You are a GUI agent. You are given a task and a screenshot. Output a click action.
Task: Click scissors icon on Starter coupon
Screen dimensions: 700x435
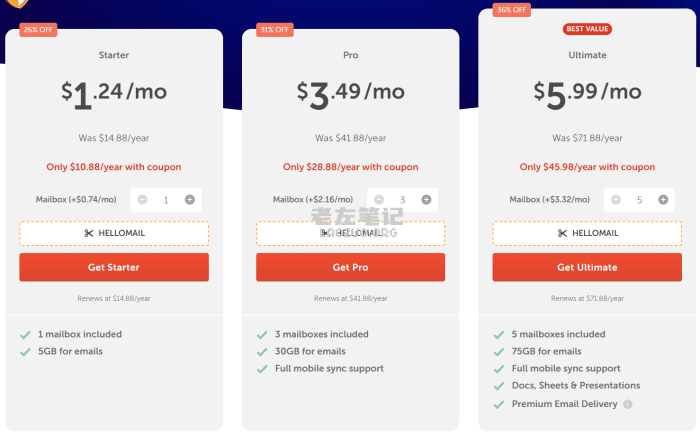pyautogui.click(x=89, y=233)
